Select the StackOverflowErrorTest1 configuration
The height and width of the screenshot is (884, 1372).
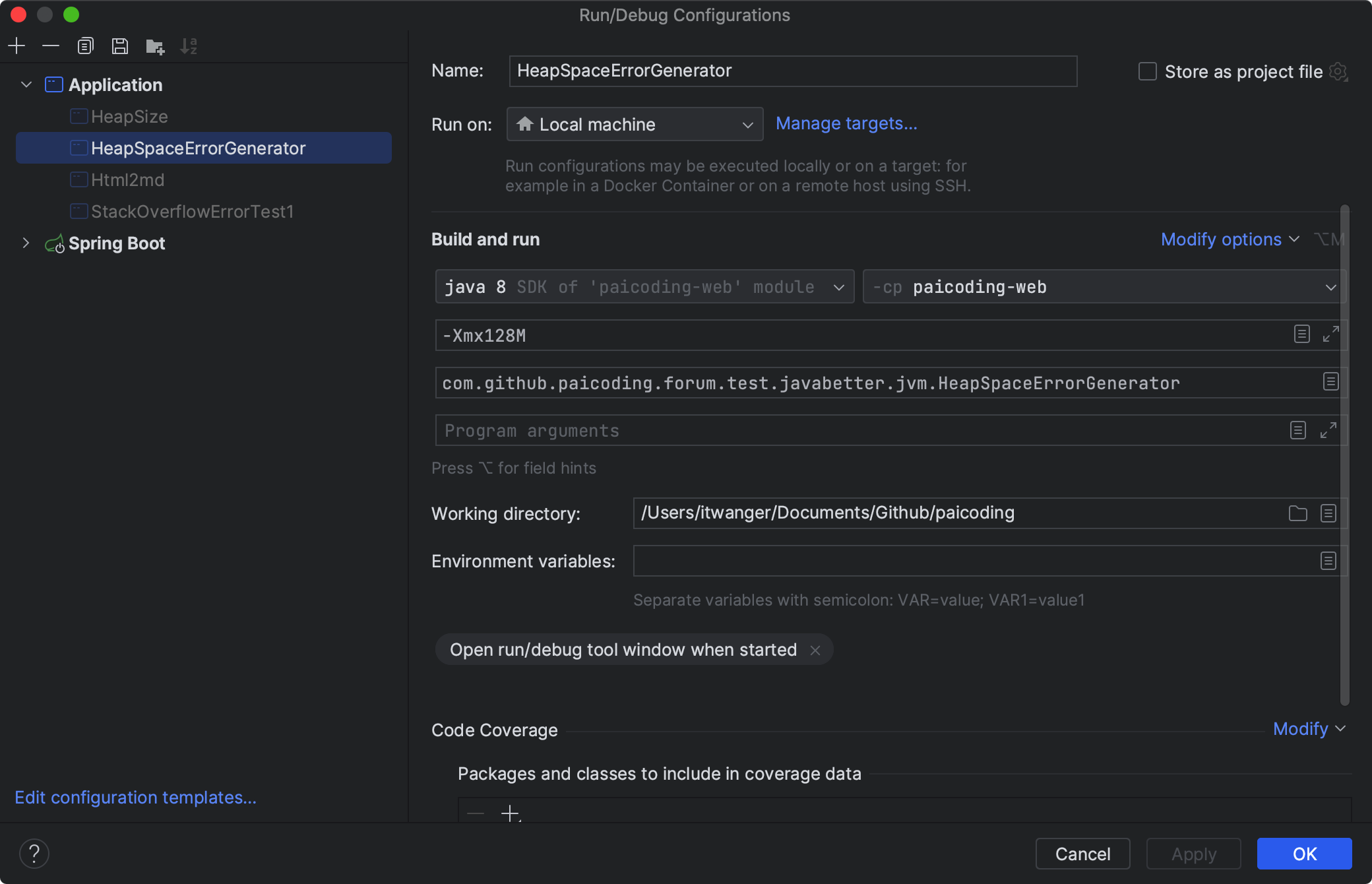tap(192, 211)
